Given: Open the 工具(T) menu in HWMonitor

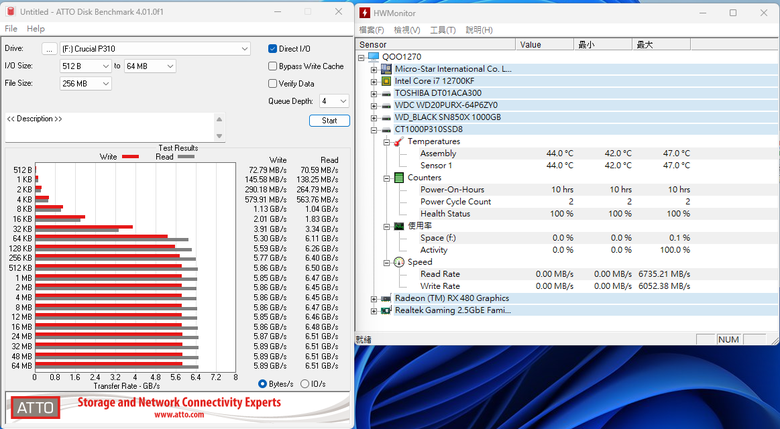Looking at the screenshot, I should tap(443, 30).
